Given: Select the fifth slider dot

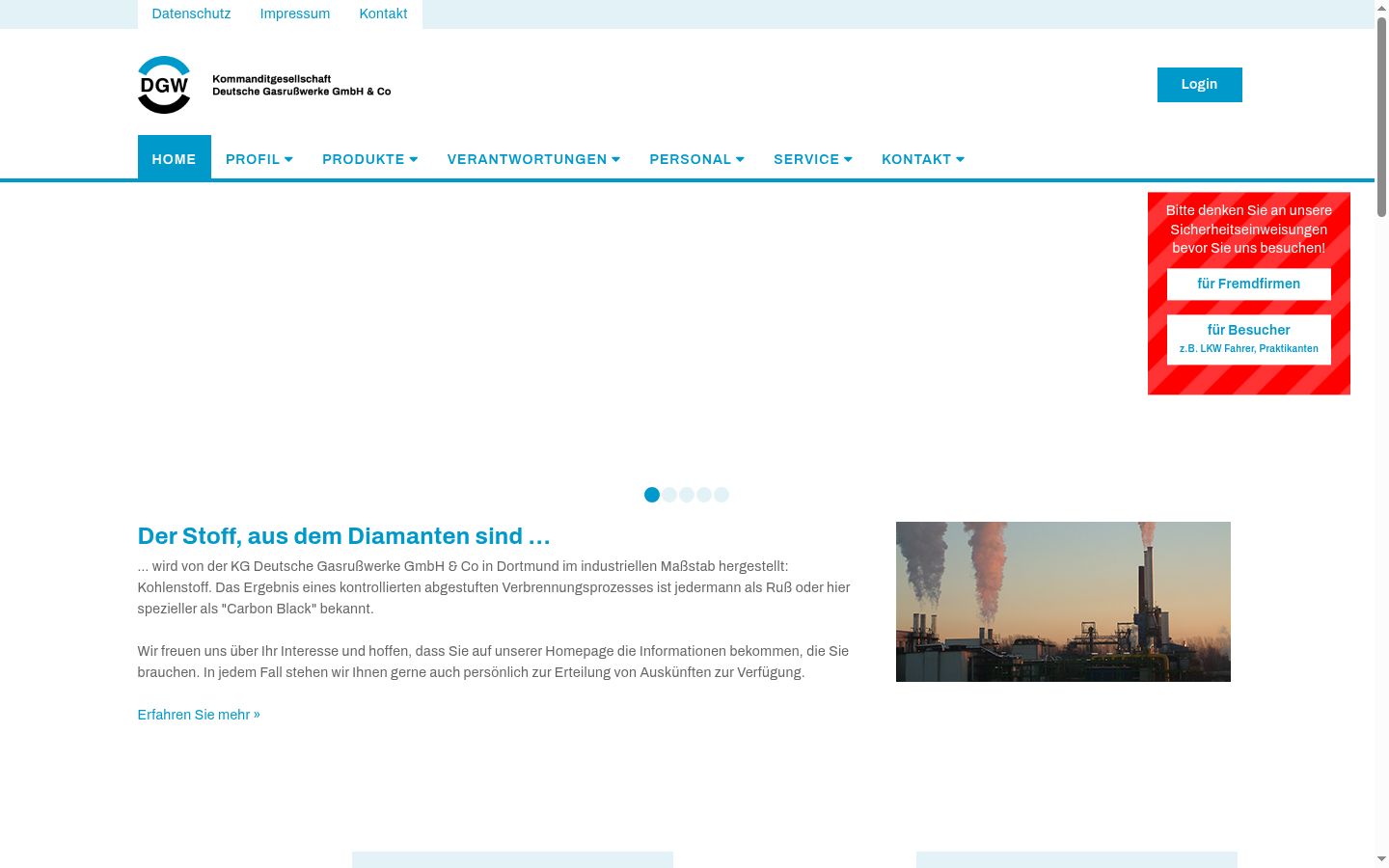Looking at the screenshot, I should click(722, 495).
